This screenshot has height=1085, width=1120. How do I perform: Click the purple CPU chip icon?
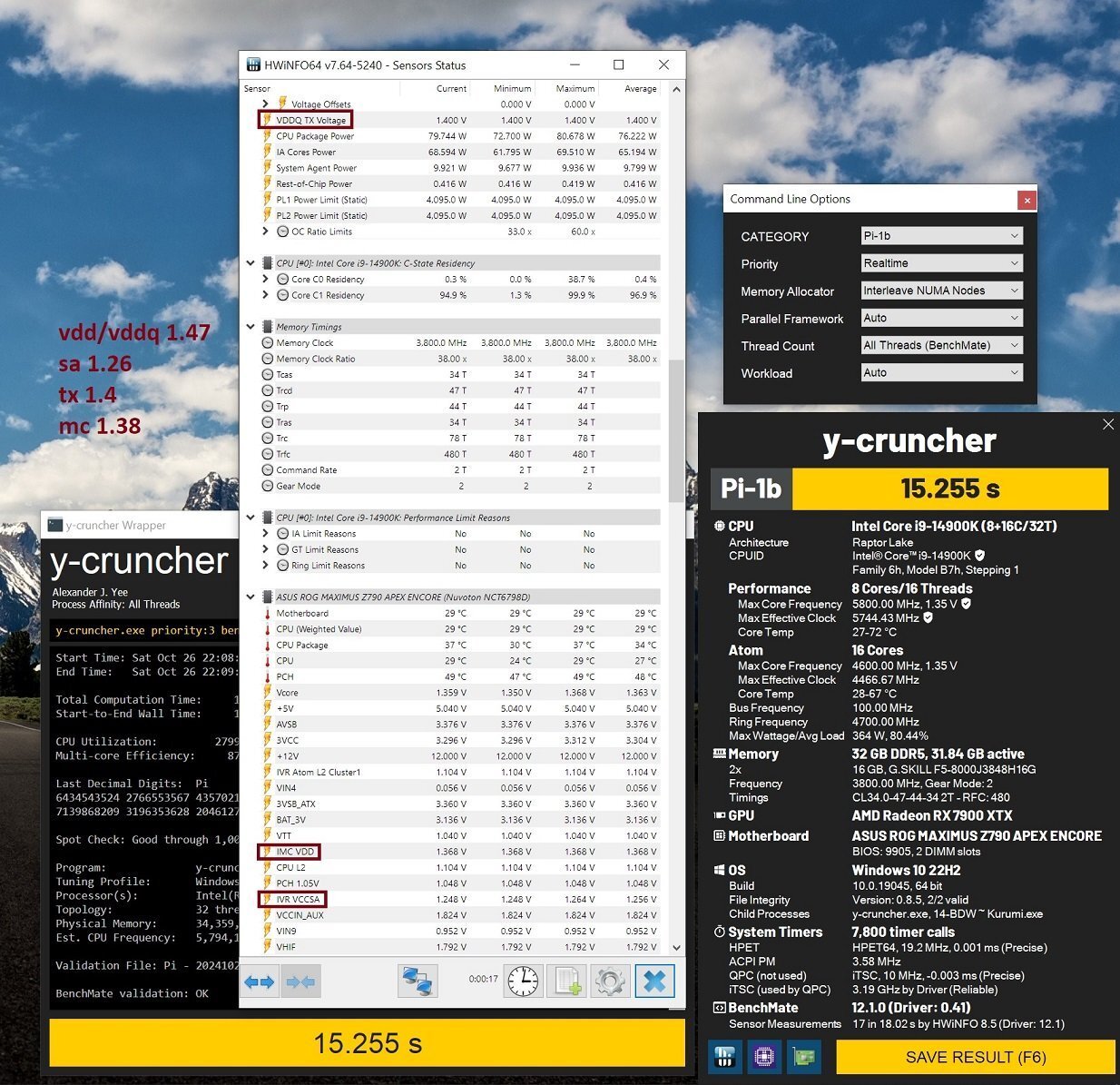coord(763,1057)
